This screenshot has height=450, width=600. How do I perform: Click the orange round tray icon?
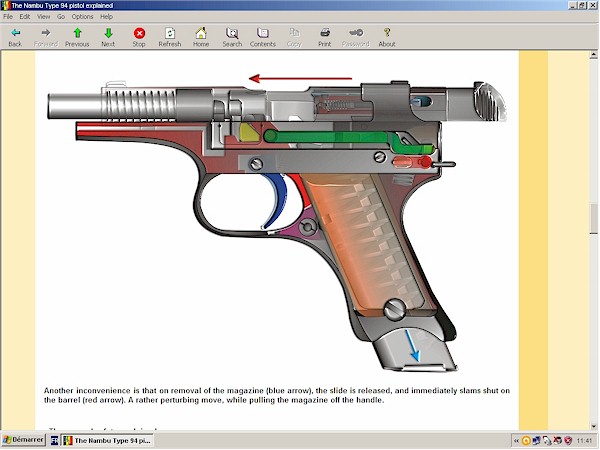526,441
